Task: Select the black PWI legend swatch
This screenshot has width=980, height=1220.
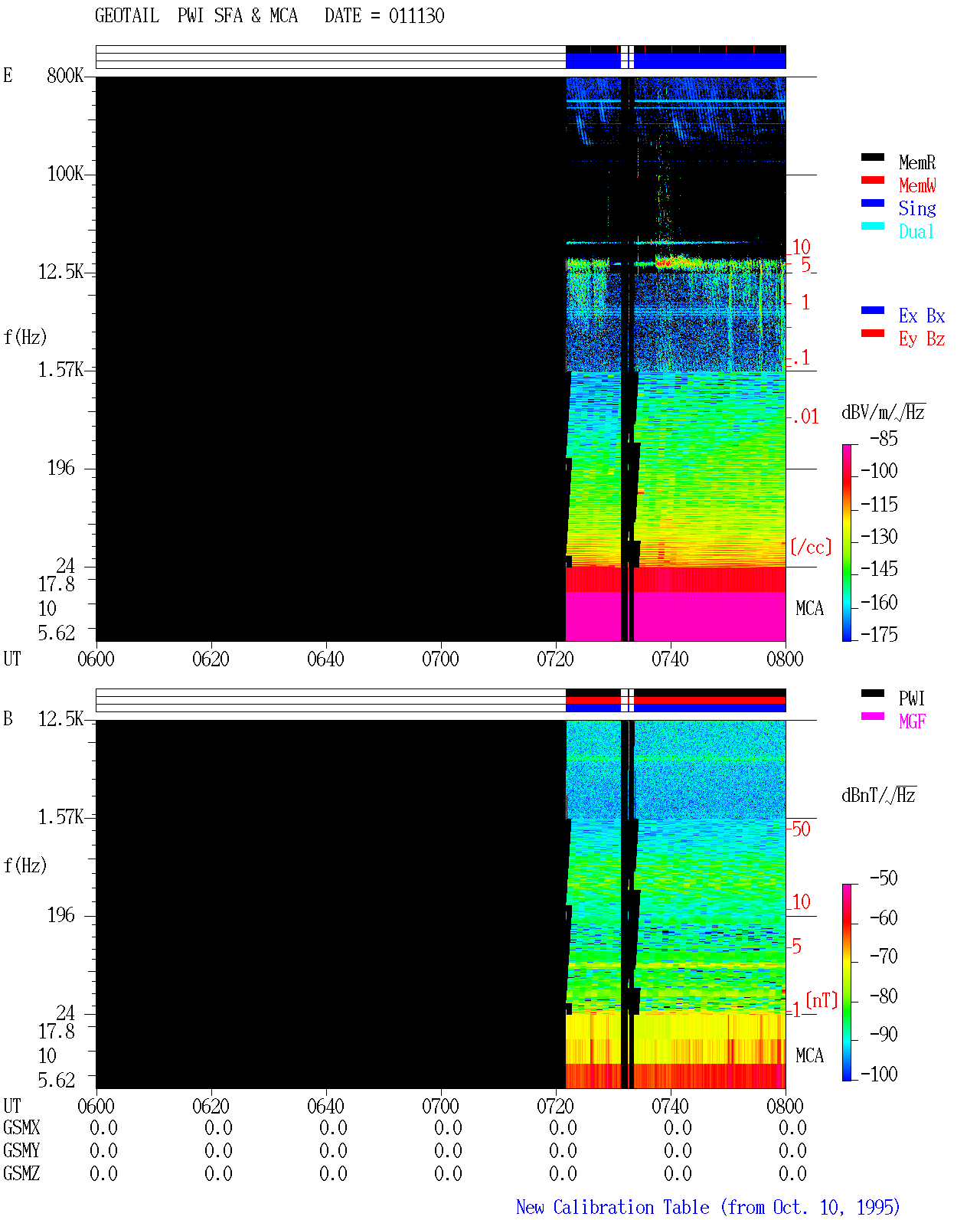Action: 873,693
